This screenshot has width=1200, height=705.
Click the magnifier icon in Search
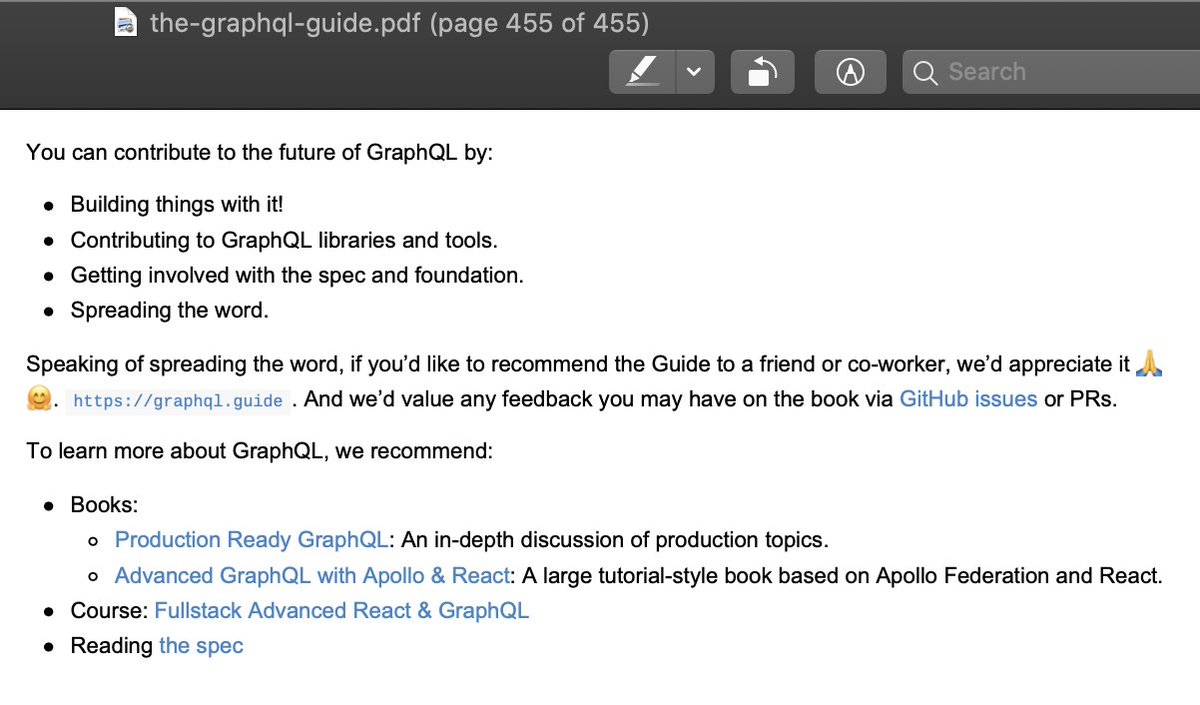click(926, 72)
